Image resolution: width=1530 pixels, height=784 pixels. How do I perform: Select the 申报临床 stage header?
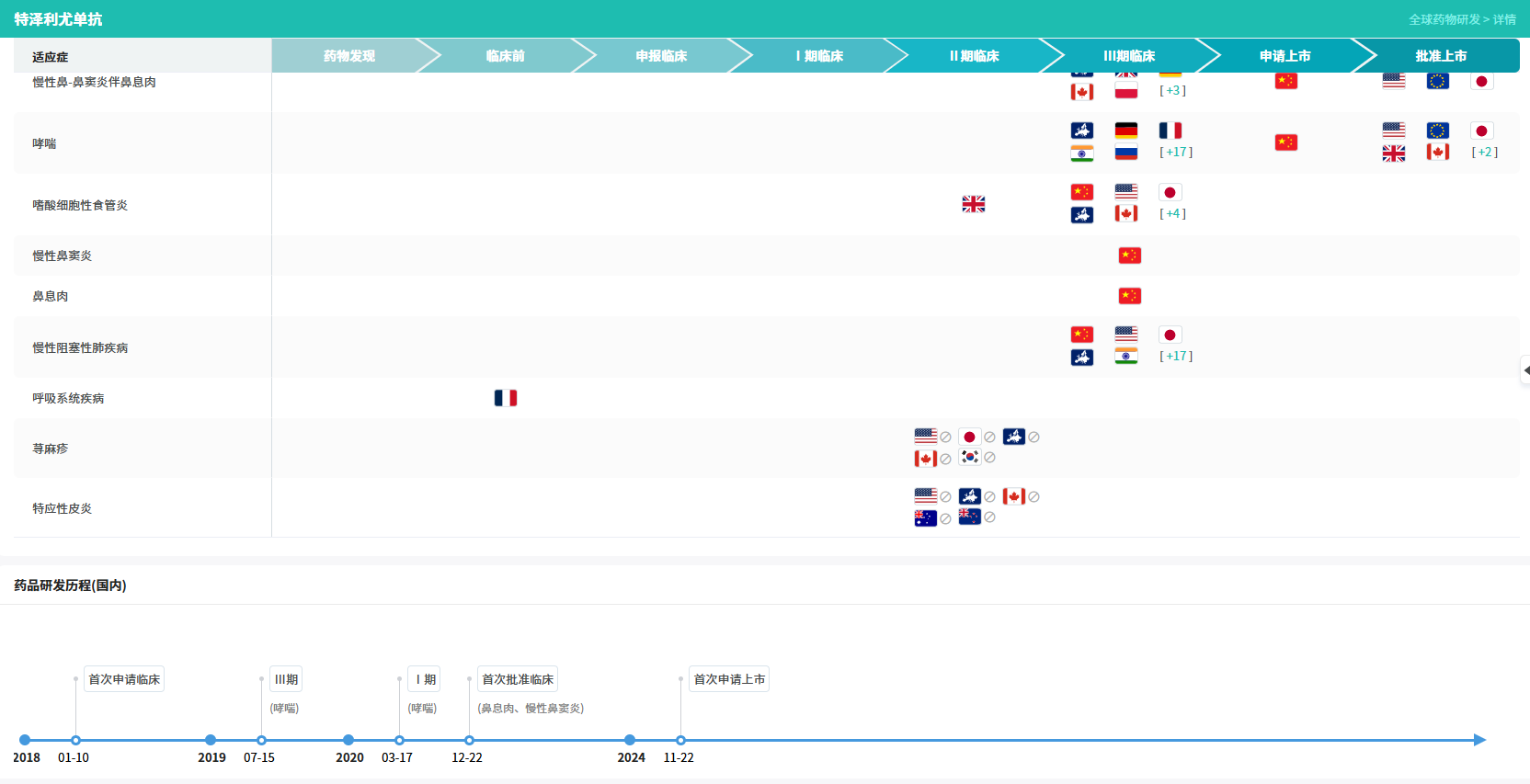coord(662,56)
